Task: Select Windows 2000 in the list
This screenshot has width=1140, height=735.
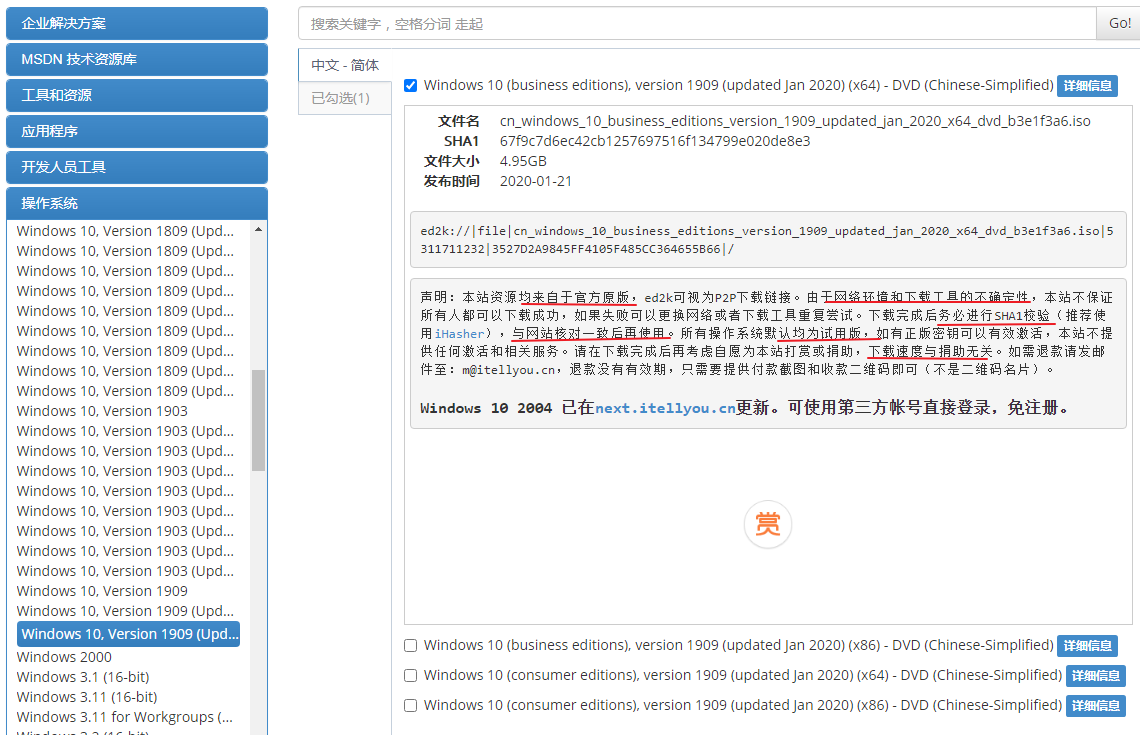Action: [64, 657]
